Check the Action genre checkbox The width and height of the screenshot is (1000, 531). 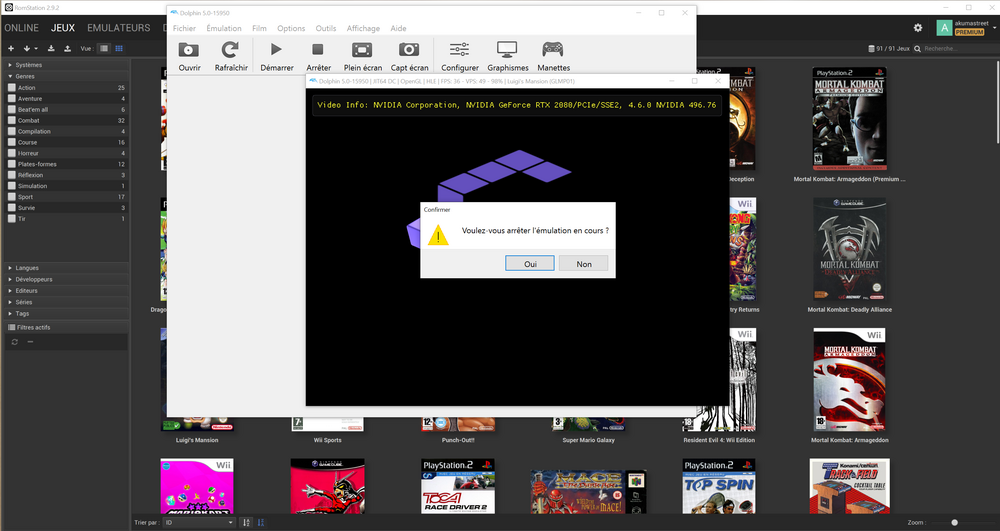tap(12, 88)
